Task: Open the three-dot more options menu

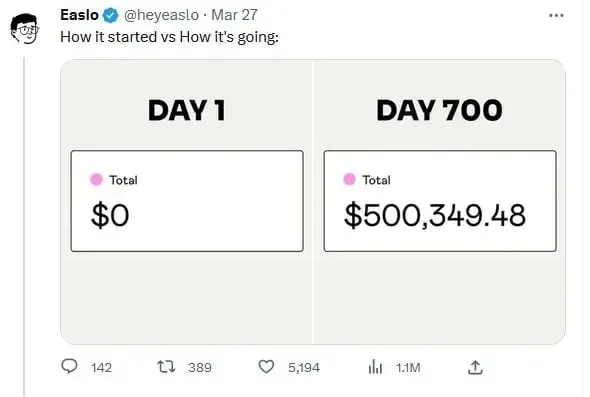Action: [556, 15]
